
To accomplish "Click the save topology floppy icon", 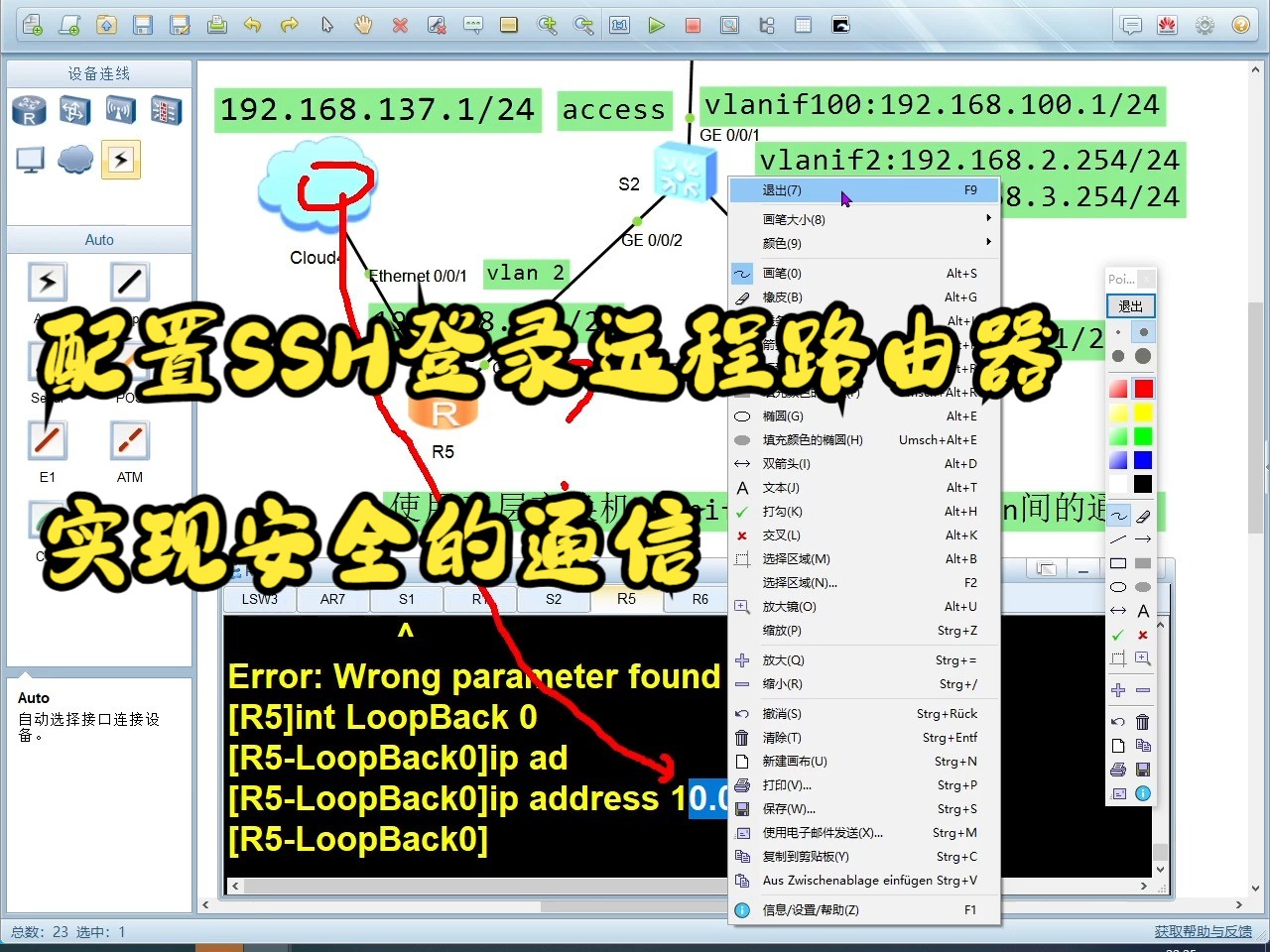I will [x=143, y=25].
